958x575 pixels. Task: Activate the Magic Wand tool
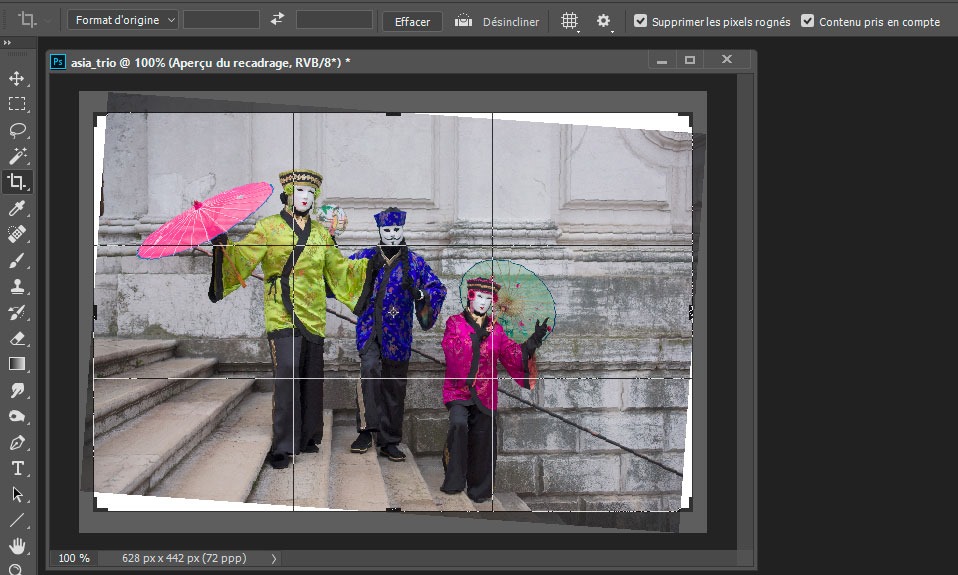coord(17,156)
